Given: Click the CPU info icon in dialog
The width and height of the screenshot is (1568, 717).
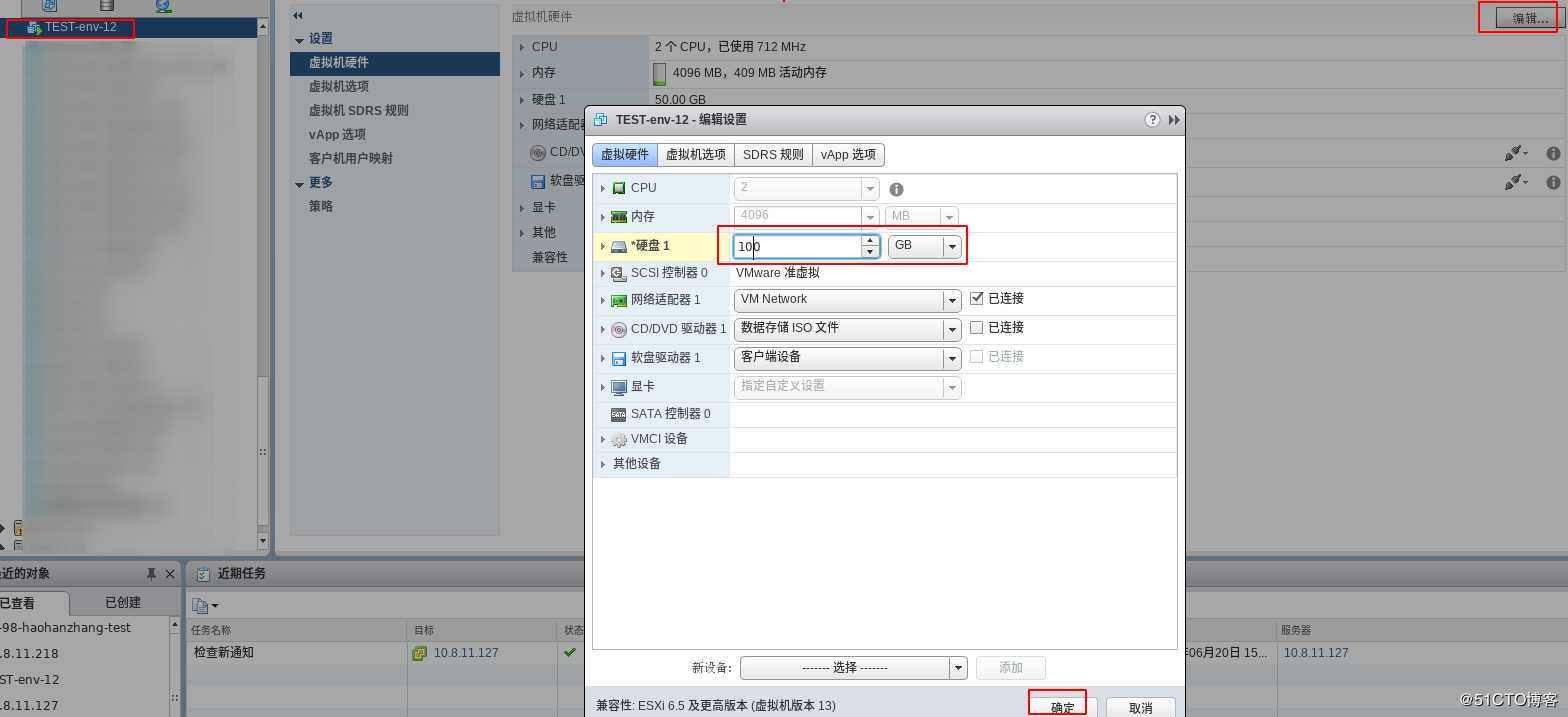Looking at the screenshot, I should 896,189.
